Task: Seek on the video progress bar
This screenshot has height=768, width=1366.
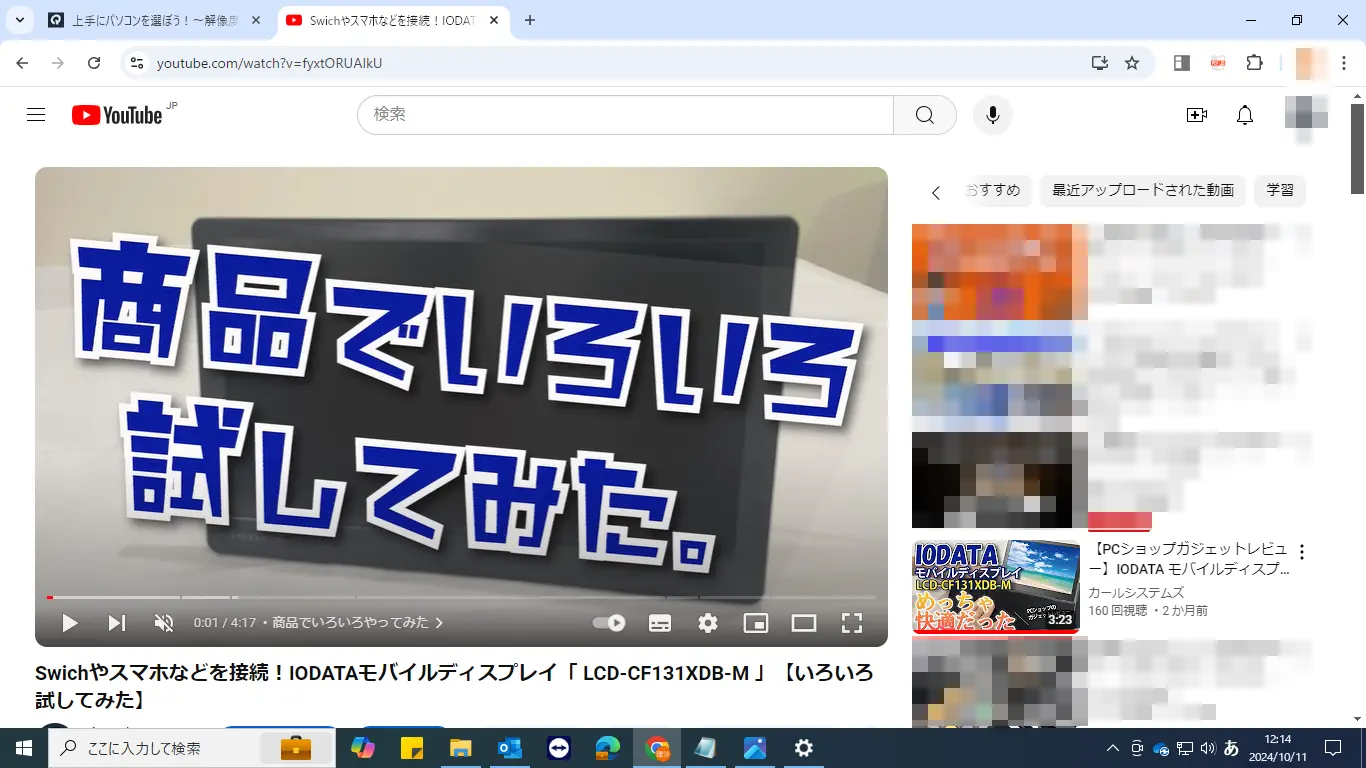Action: (461, 597)
